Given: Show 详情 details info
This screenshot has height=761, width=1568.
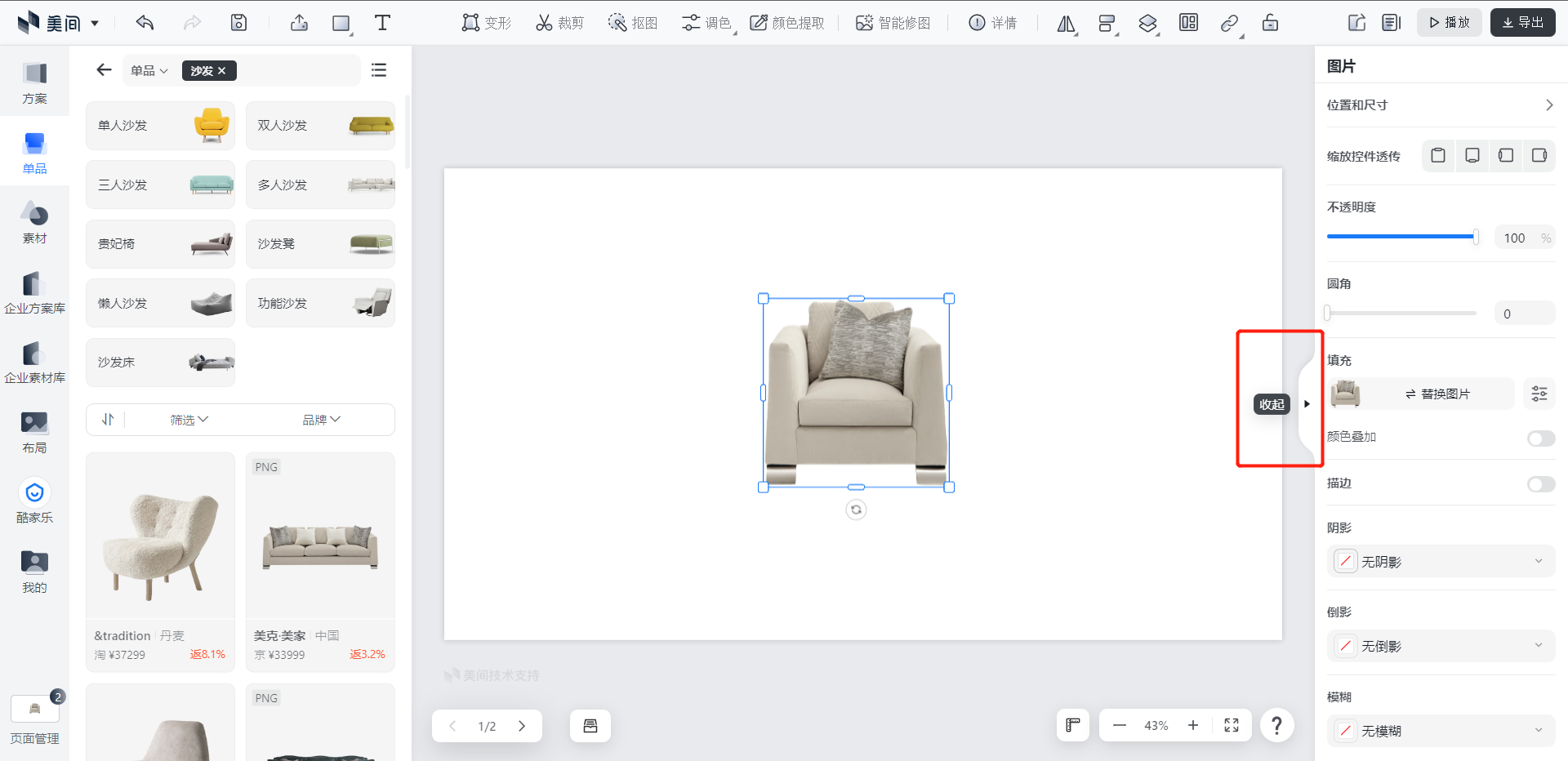Looking at the screenshot, I should tap(992, 23).
